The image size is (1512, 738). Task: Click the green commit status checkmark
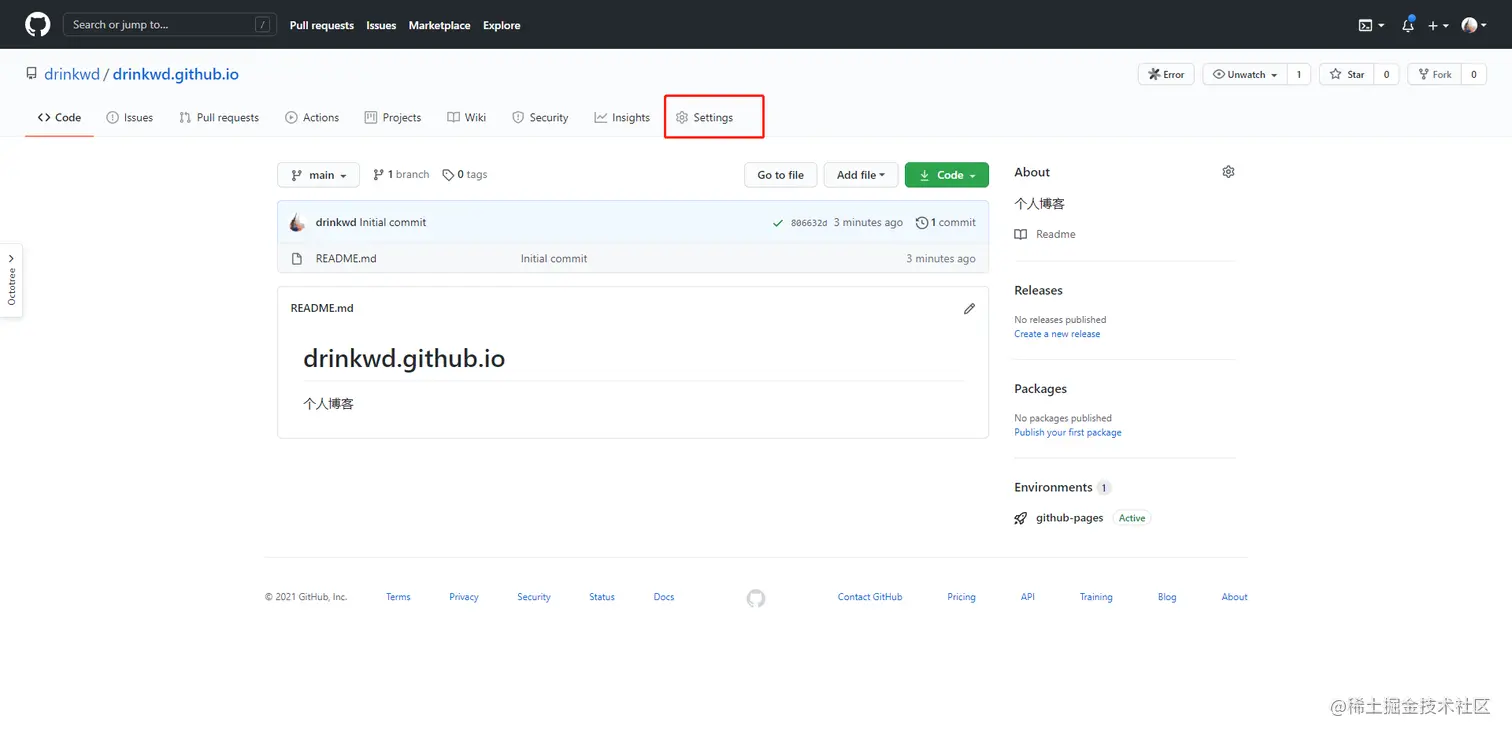tap(778, 223)
